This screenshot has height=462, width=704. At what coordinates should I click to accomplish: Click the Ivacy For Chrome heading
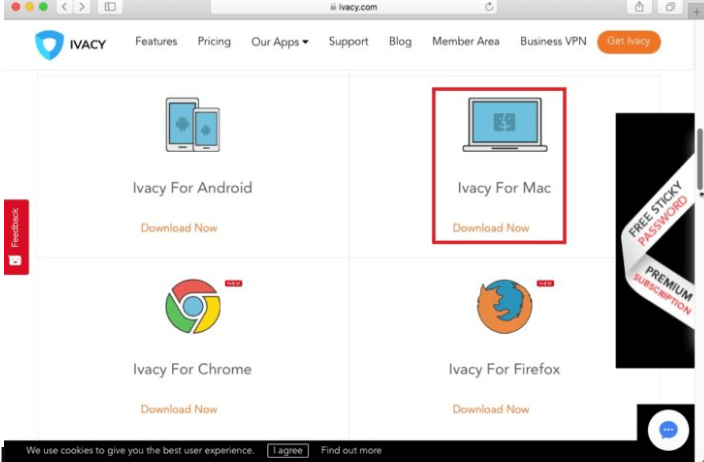(193, 369)
